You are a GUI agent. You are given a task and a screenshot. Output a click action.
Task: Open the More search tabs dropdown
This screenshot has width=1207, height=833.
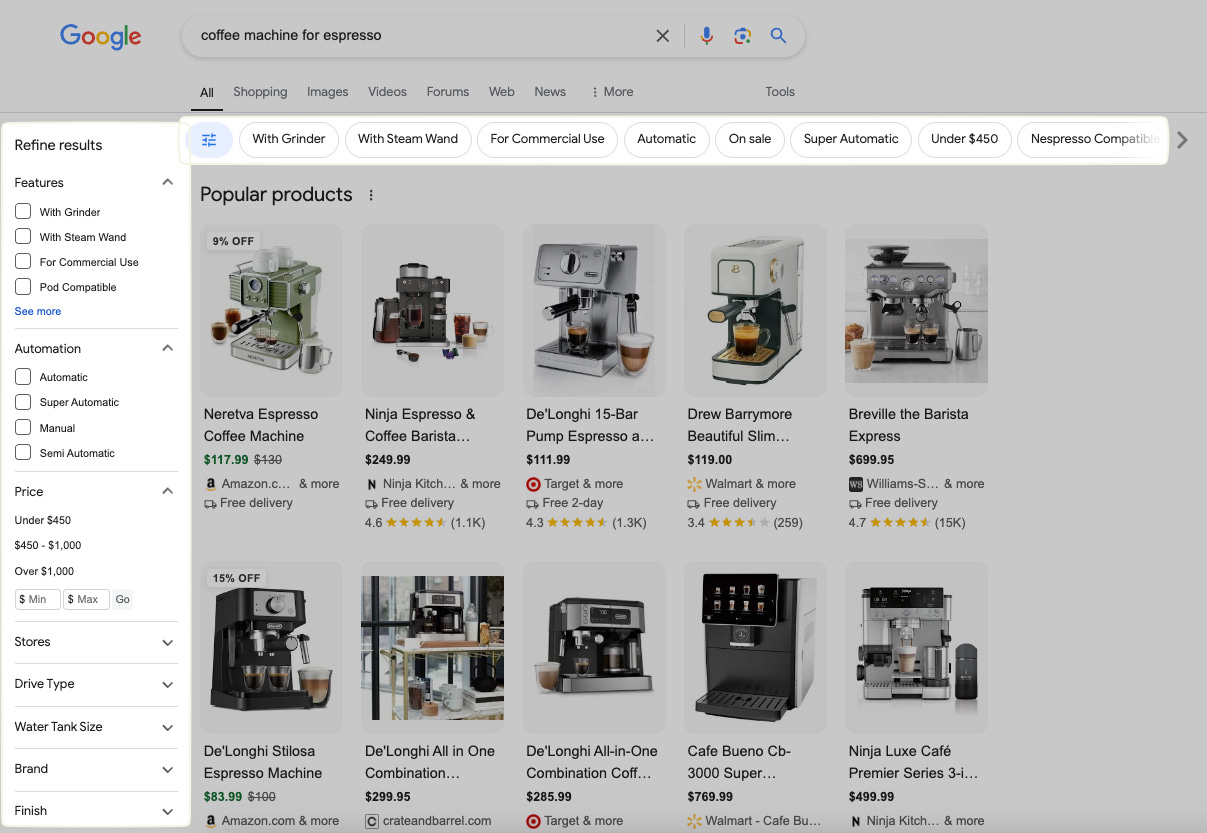click(612, 92)
